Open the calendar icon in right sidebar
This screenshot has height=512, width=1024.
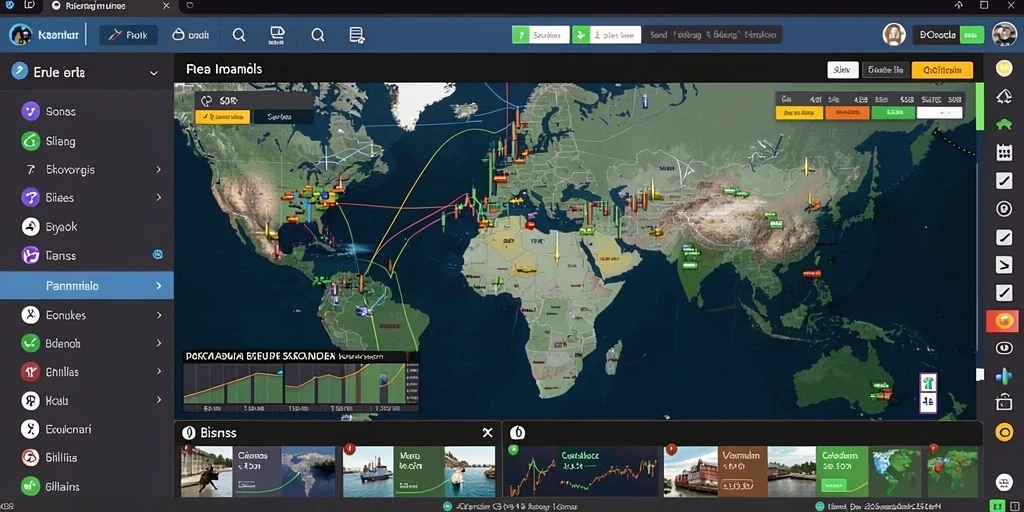pos(1004,153)
